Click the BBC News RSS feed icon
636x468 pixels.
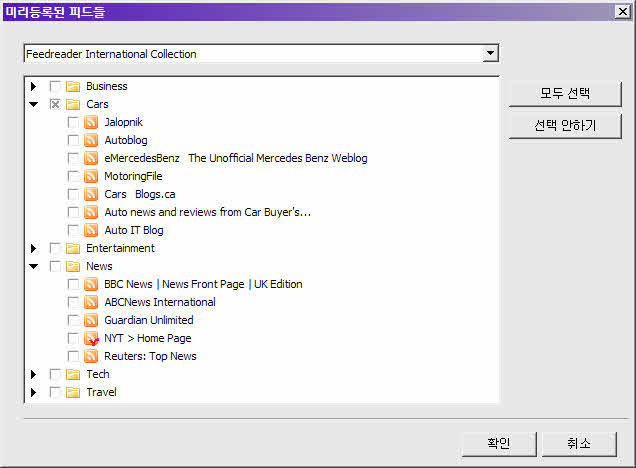pyautogui.click(x=91, y=284)
